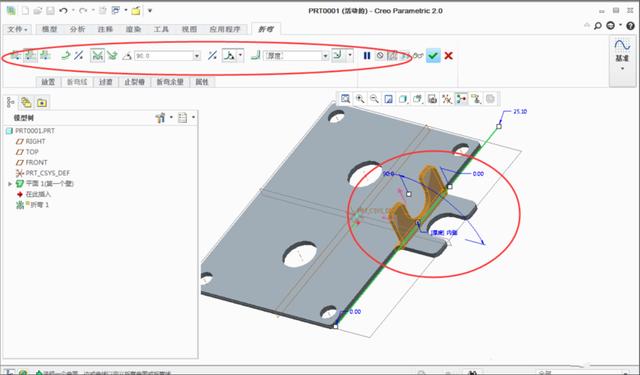Switch to the 注释 ribbon tab

tap(105, 29)
